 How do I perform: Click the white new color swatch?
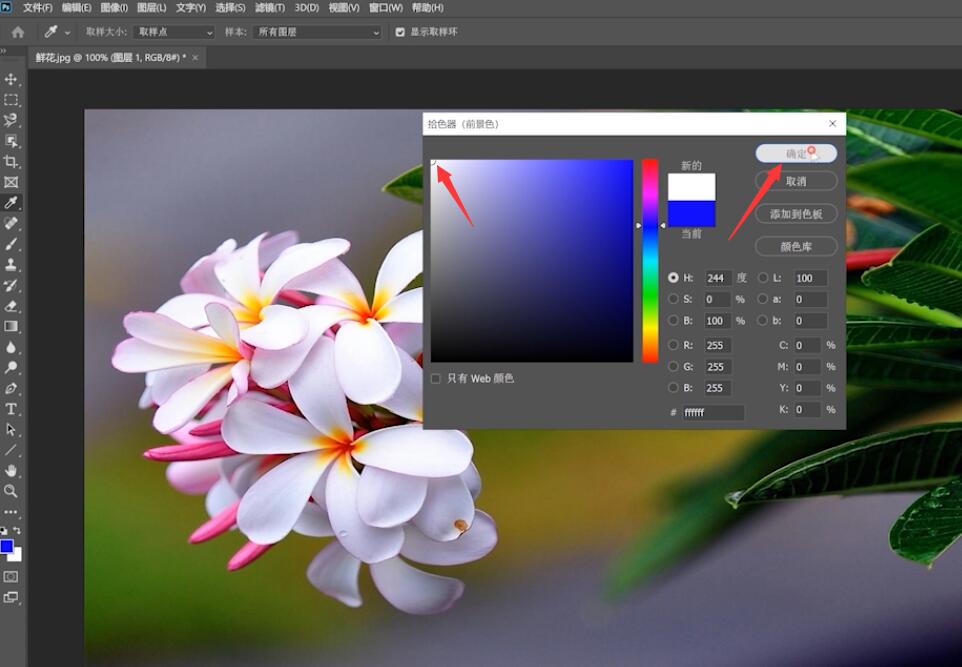pos(691,187)
